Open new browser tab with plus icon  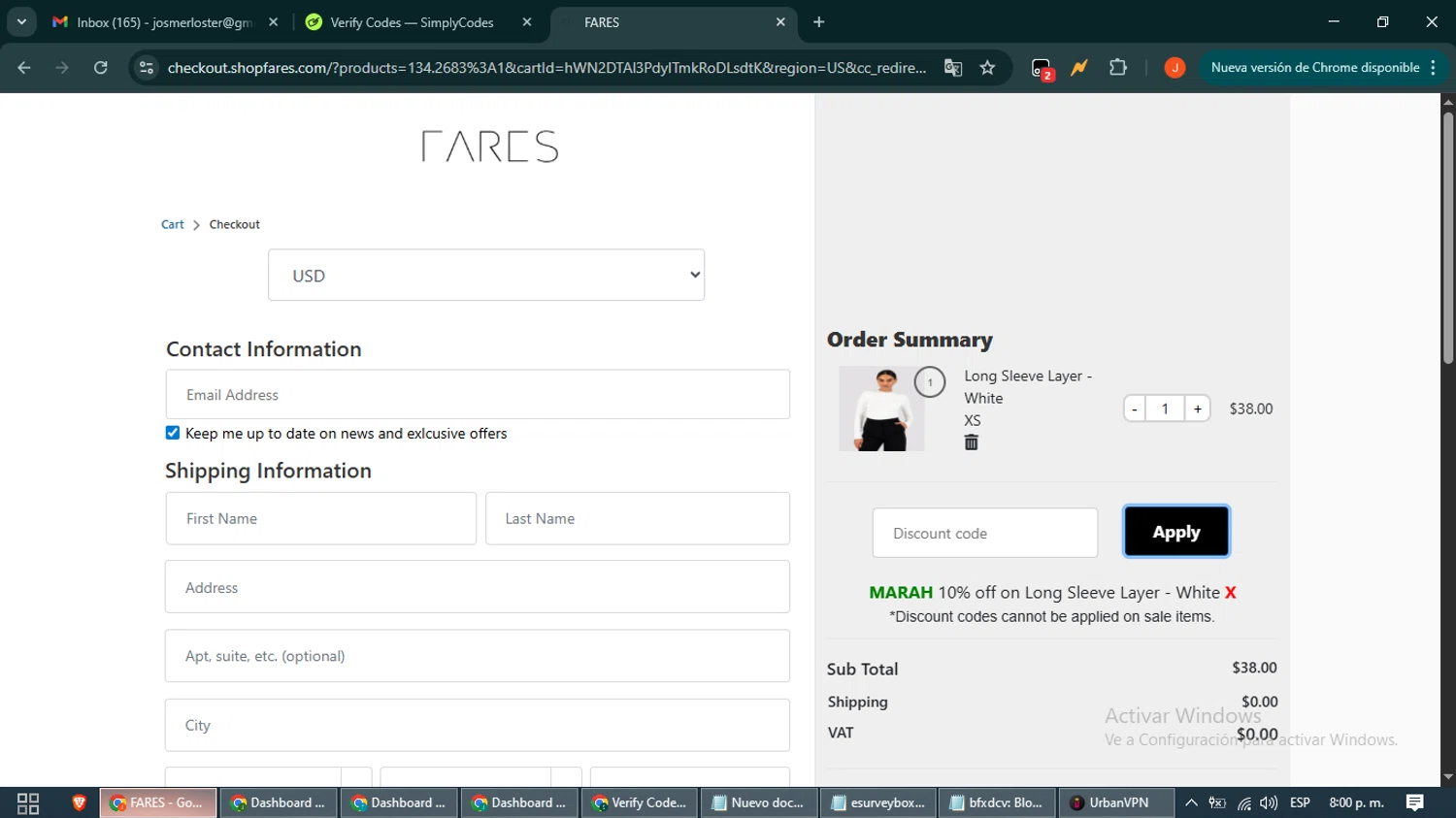[x=819, y=22]
